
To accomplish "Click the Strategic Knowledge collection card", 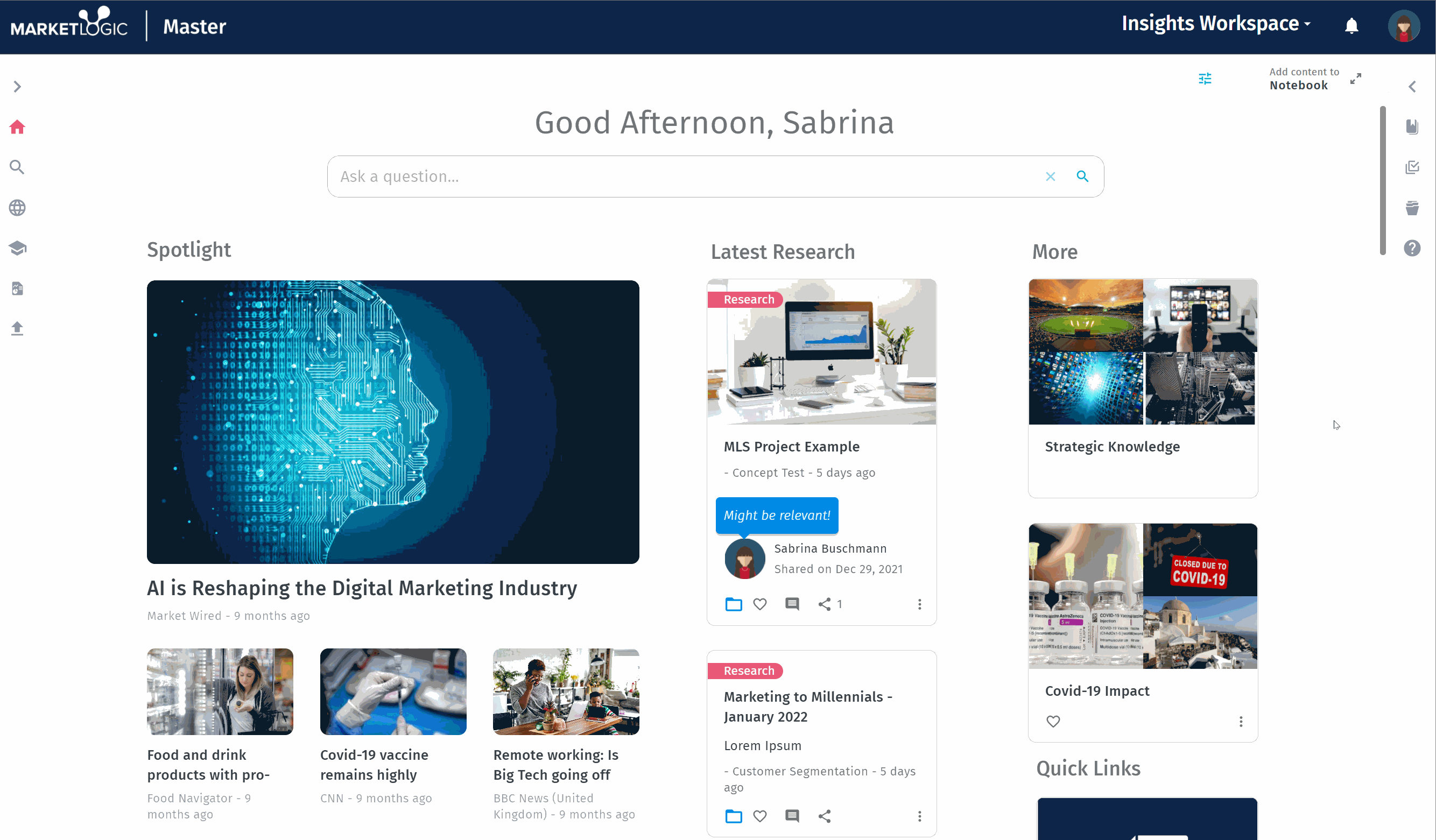I will click(1143, 388).
